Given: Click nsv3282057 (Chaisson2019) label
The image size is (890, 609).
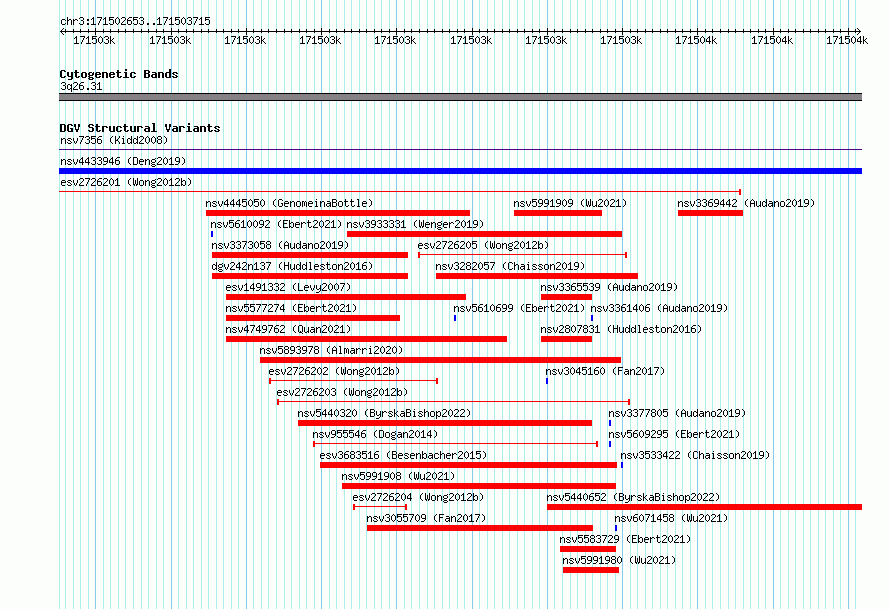Looking at the screenshot, I should (x=510, y=266).
